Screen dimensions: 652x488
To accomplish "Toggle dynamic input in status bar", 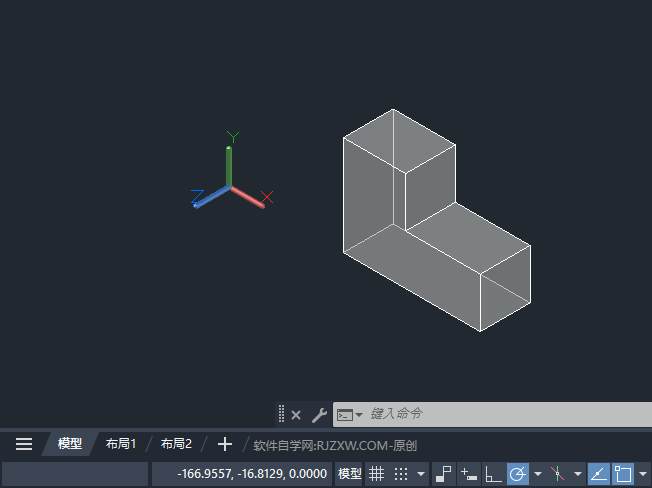I will click(469, 474).
